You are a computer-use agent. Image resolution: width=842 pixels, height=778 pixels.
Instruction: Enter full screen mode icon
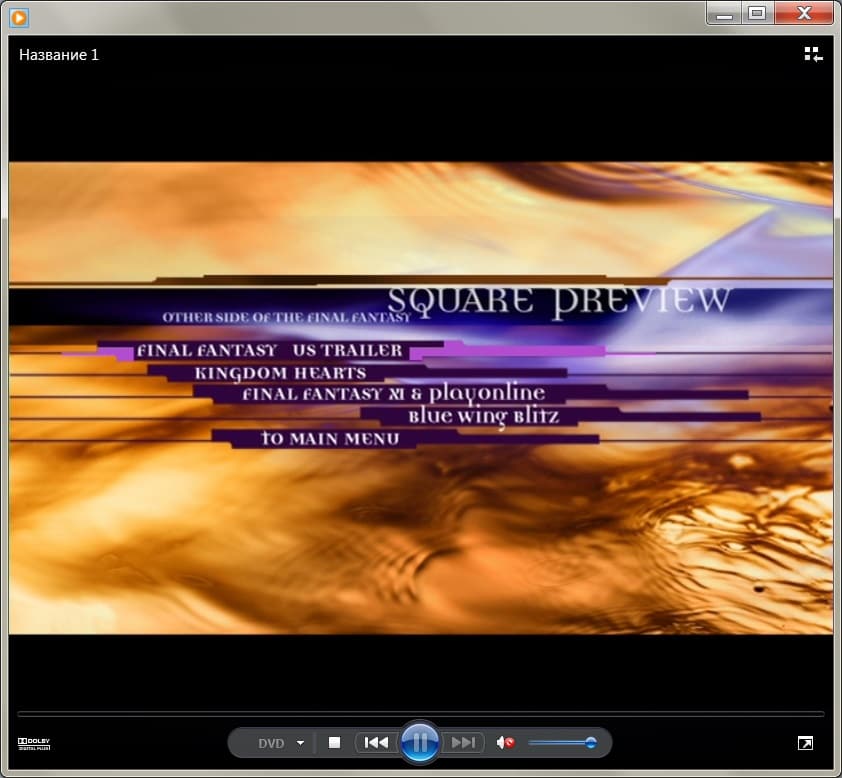tap(805, 743)
